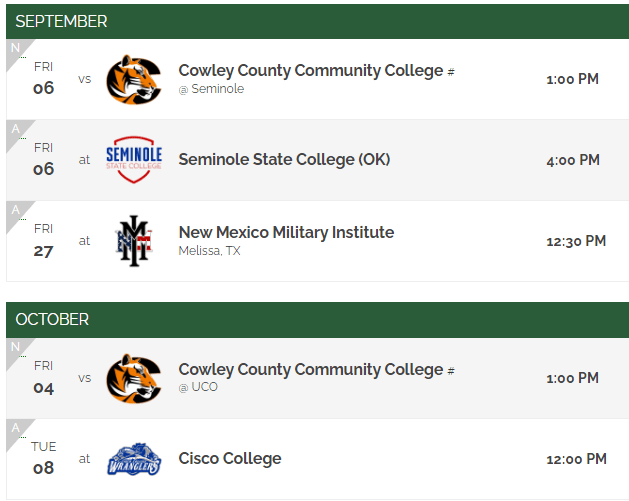Open the Cisco College team link
The image size is (629, 501).
[x=230, y=458]
